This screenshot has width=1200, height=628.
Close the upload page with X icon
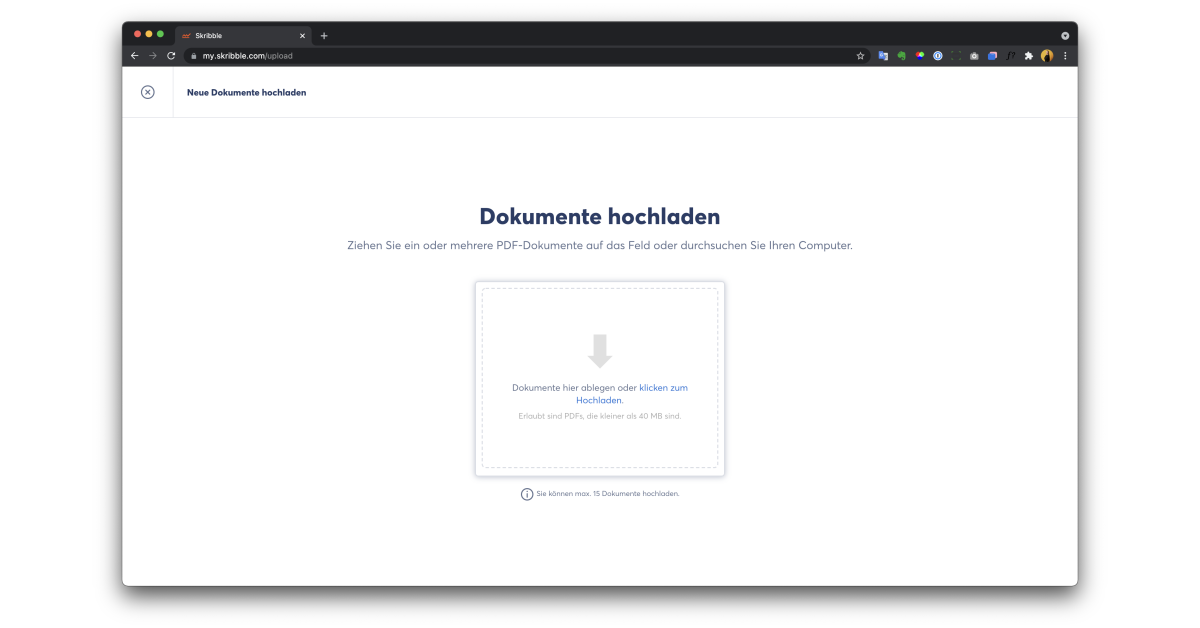tap(148, 92)
